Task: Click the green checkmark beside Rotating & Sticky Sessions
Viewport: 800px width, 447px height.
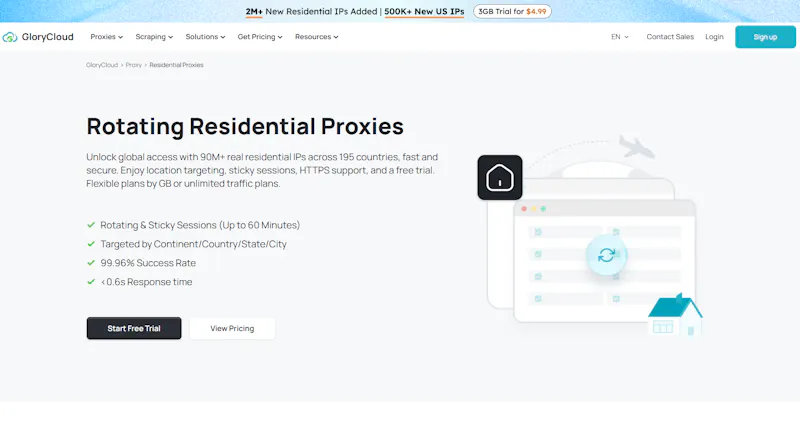Action: point(91,225)
